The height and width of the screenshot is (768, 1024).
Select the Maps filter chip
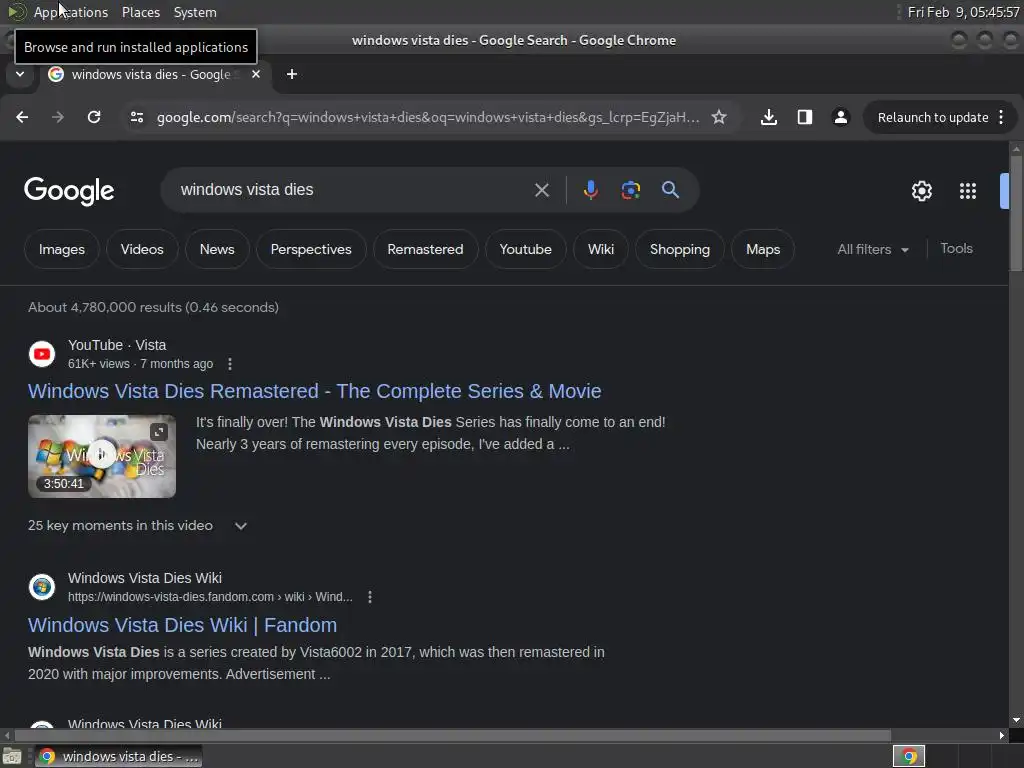pos(763,249)
